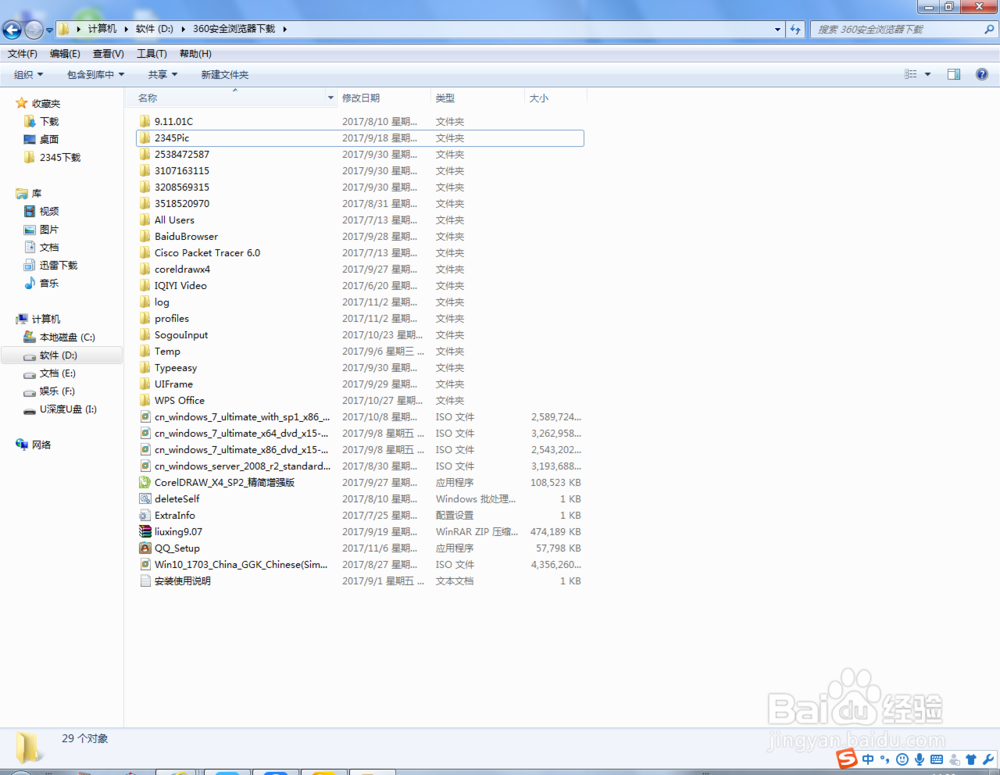The width and height of the screenshot is (1000, 775).
Task: Toggle the preview pane icon
Action: coord(953,75)
